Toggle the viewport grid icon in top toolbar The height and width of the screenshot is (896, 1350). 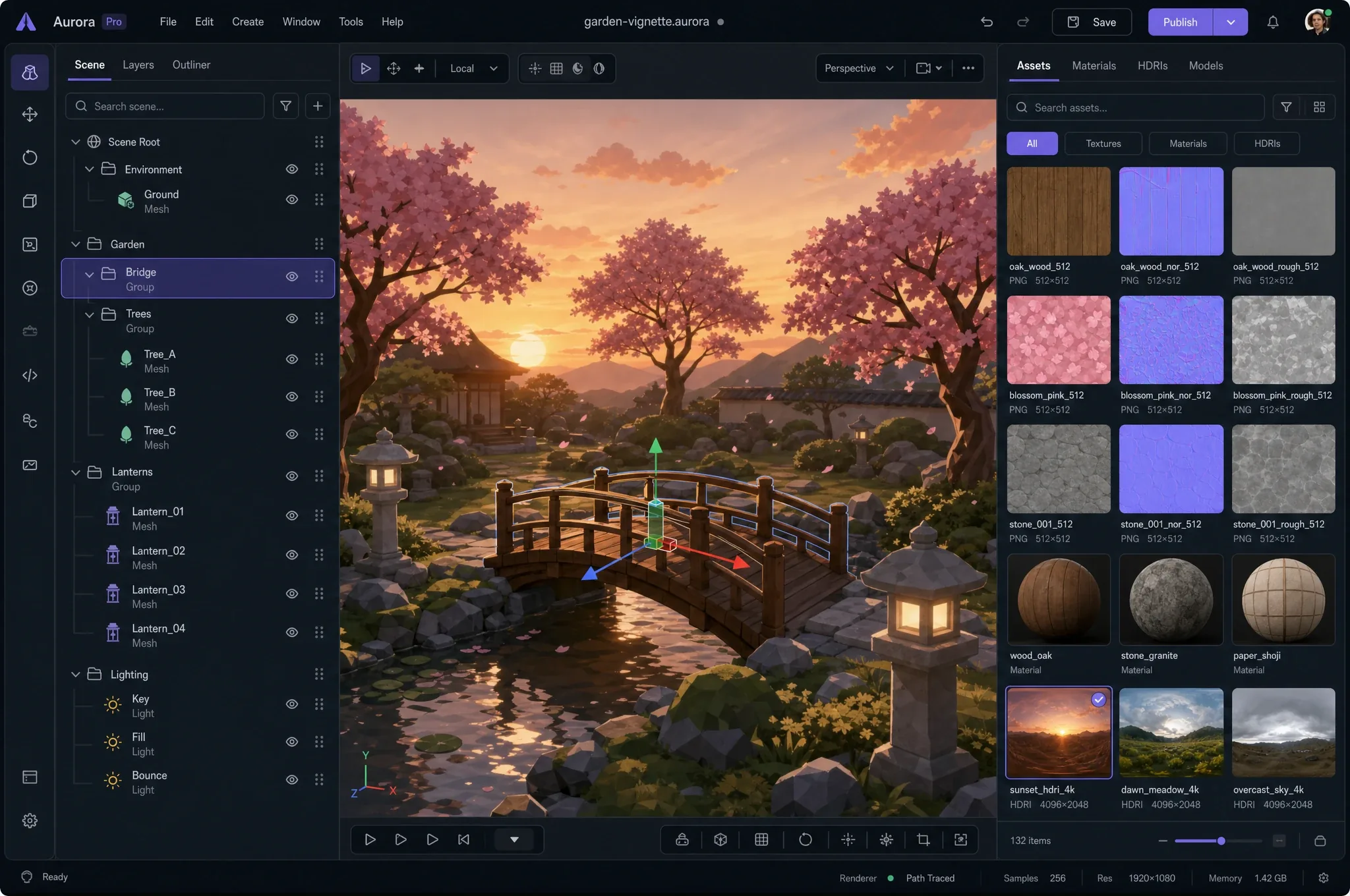(x=556, y=69)
